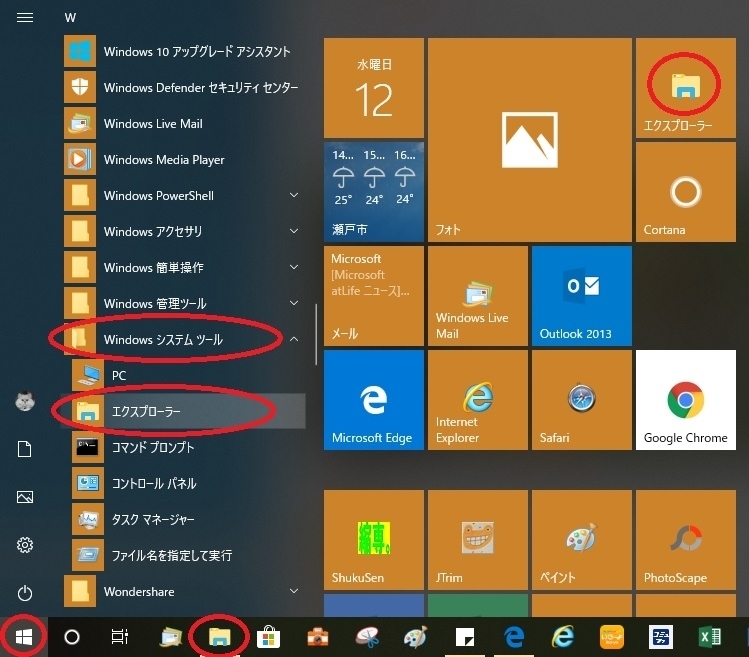Launch Microsoft Edge from the taskbar
Screen dimensions: 749x657
point(514,637)
